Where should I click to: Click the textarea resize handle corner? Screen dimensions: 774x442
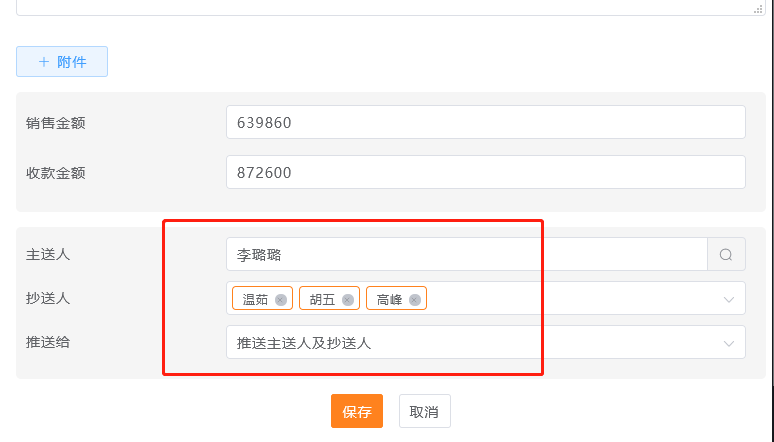coord(758,8)
